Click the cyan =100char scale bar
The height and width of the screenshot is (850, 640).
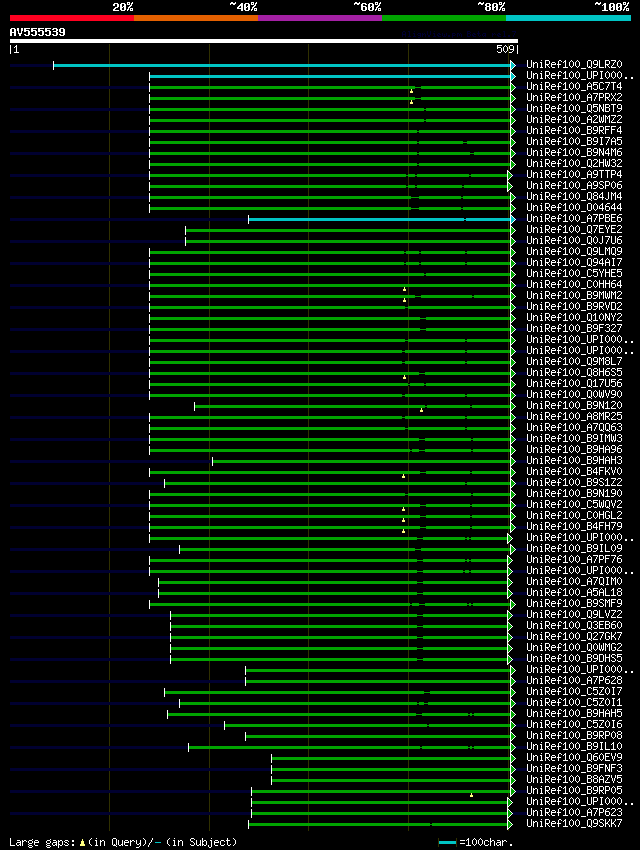click(447, 843)
